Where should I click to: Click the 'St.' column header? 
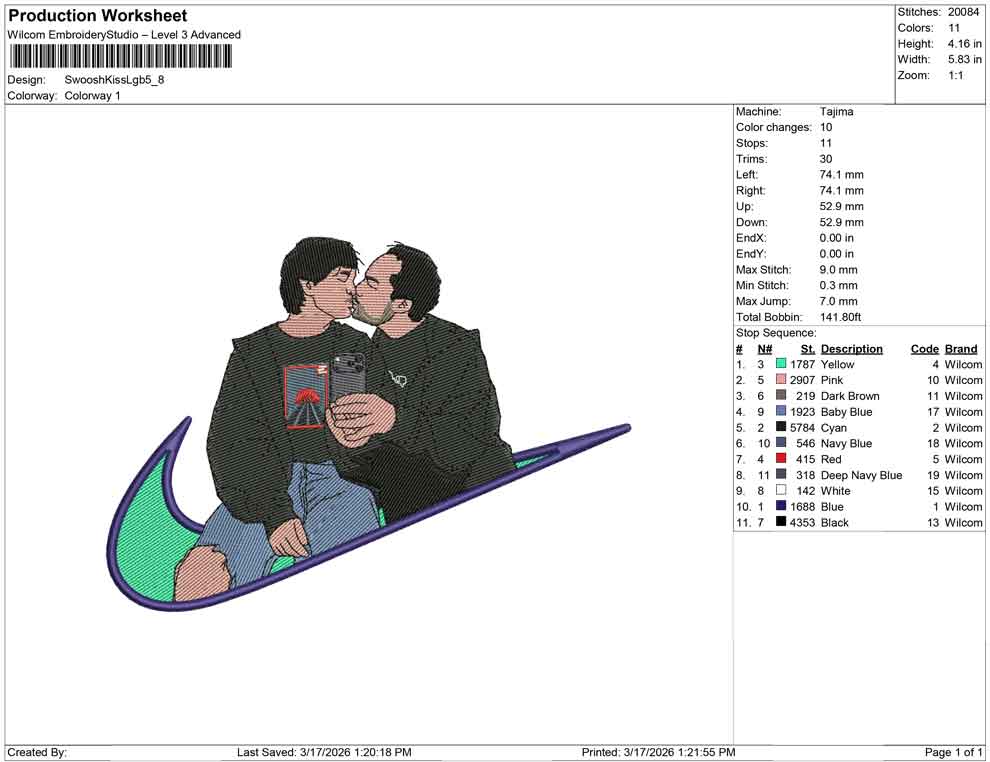click(x=808, y=348)
